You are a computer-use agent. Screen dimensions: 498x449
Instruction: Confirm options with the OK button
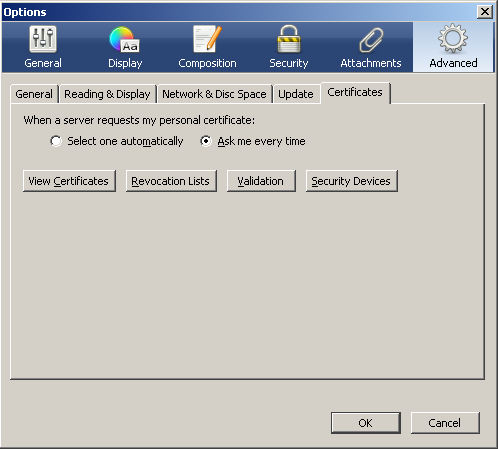click(366, 423)
